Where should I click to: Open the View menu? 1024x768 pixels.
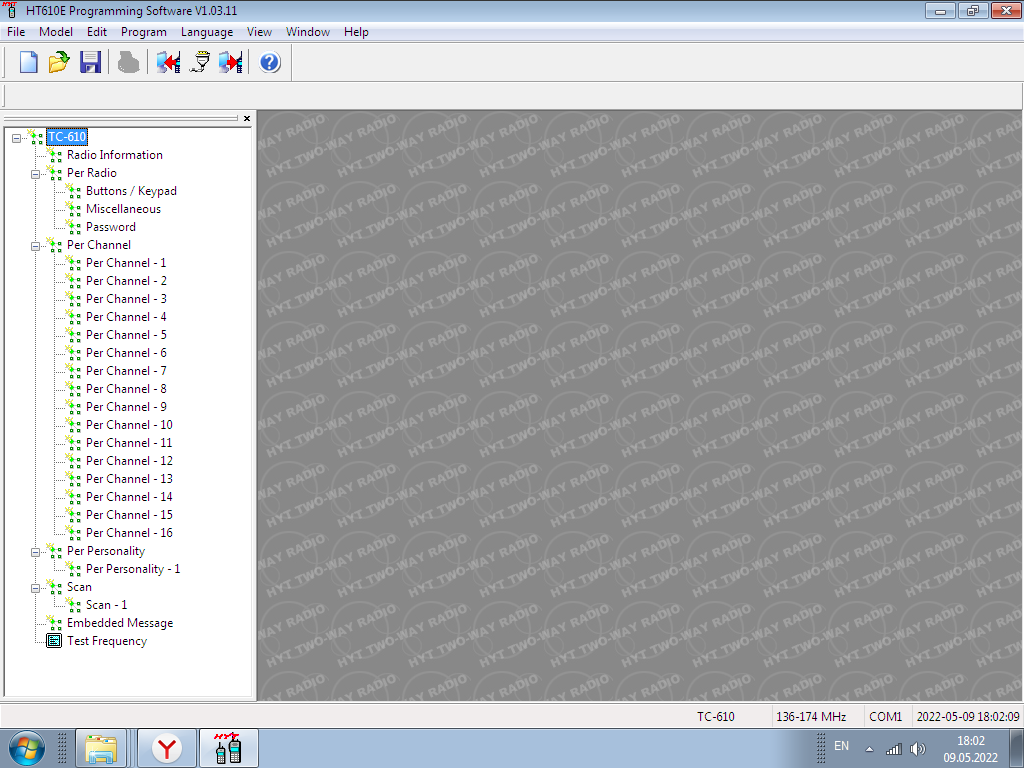(x=259, y=32)
